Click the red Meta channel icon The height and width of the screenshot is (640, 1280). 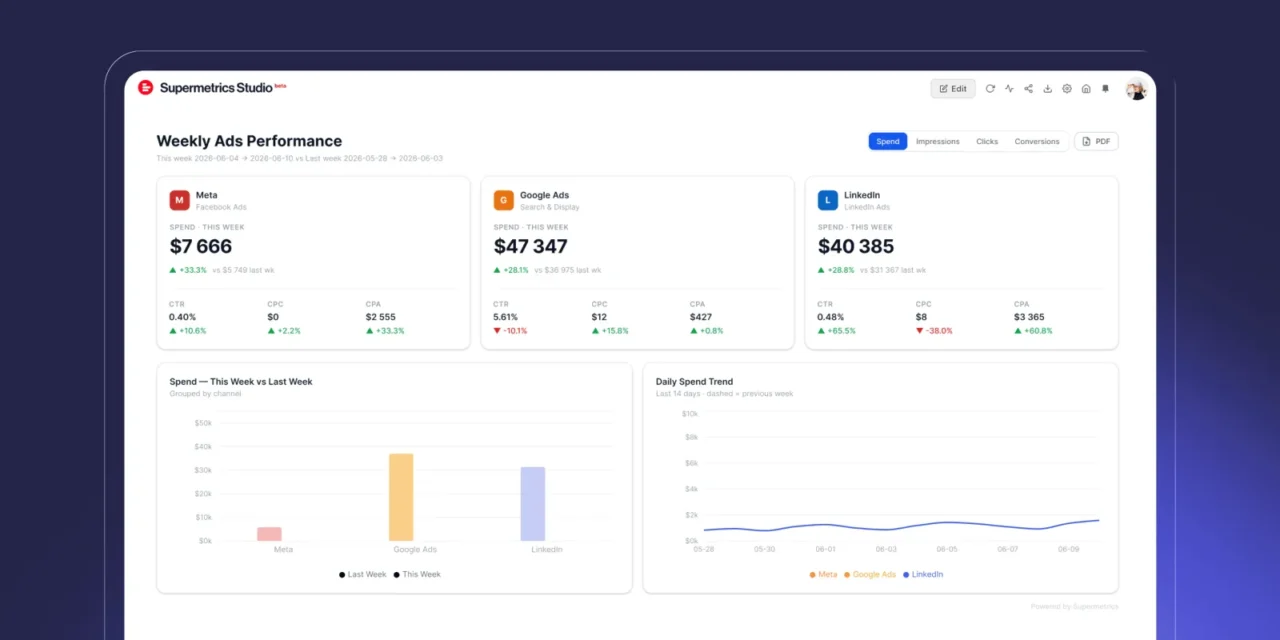click(180, 200)
